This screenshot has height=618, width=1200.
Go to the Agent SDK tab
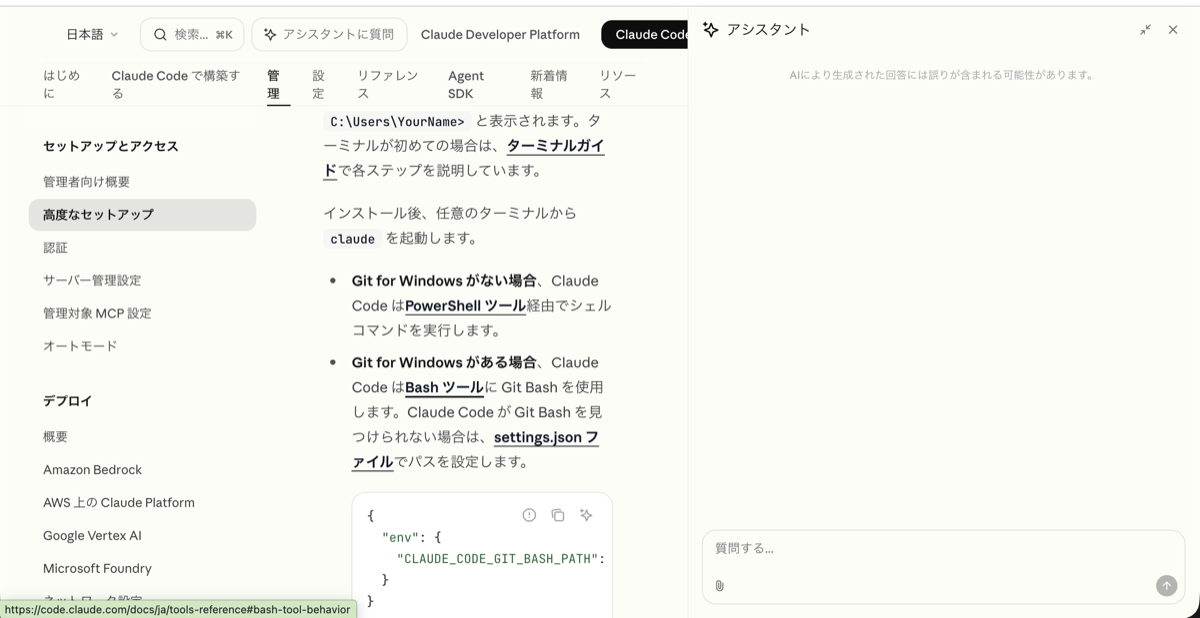[466, 84]
